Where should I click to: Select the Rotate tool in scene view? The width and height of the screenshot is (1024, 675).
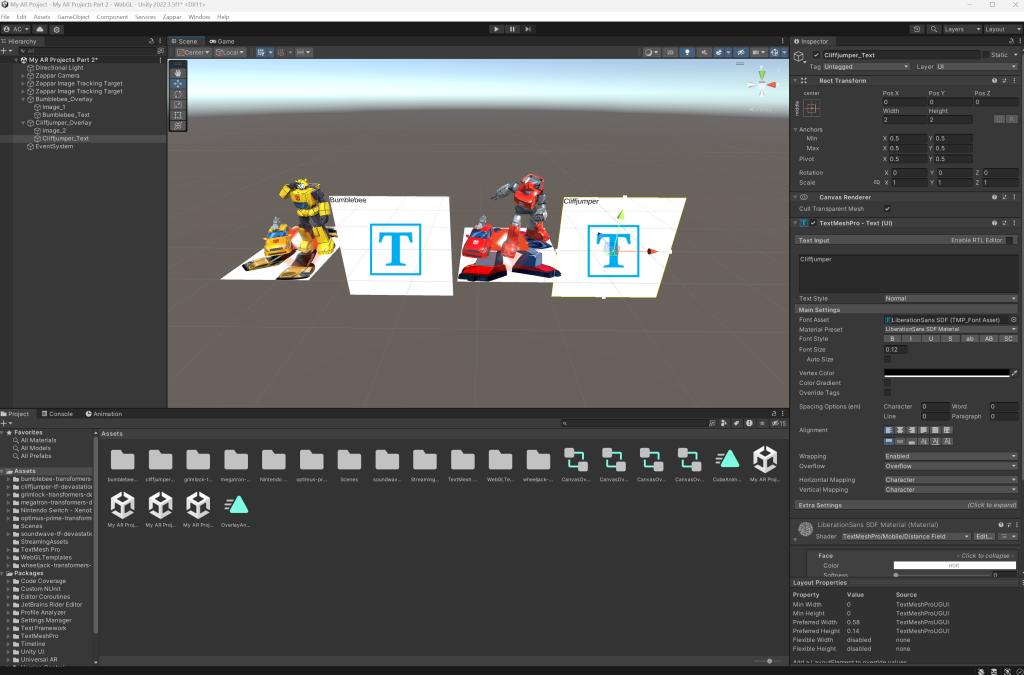pos(178,94)
